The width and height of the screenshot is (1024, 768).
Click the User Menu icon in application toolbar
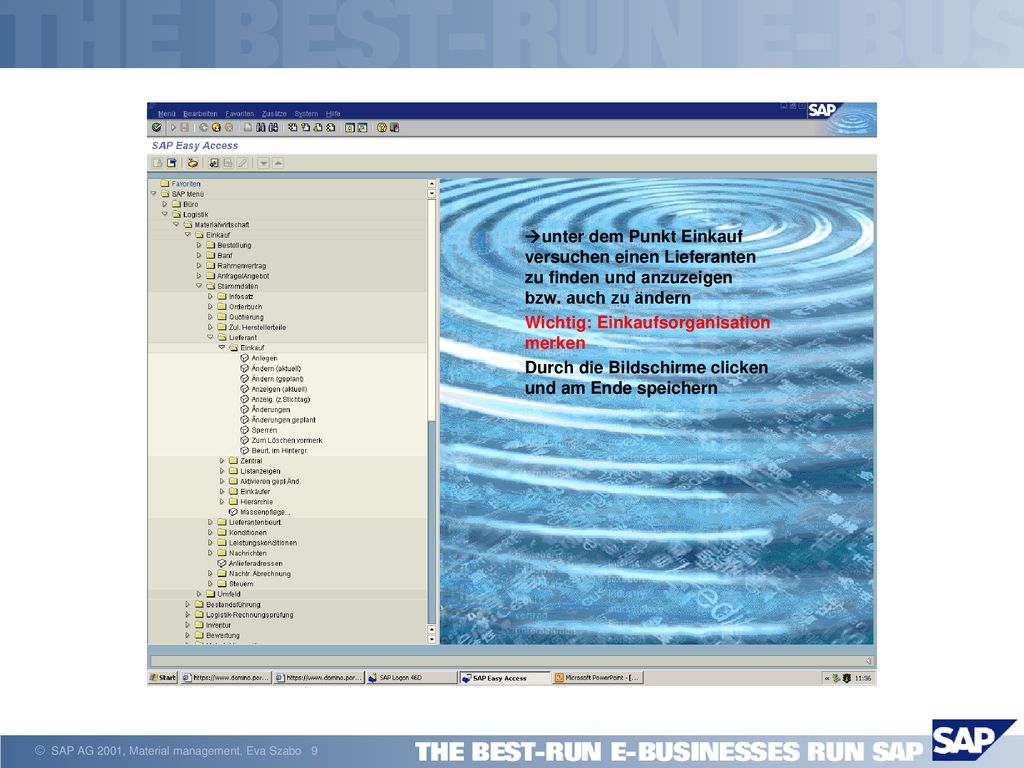click(x=157, y=163)
